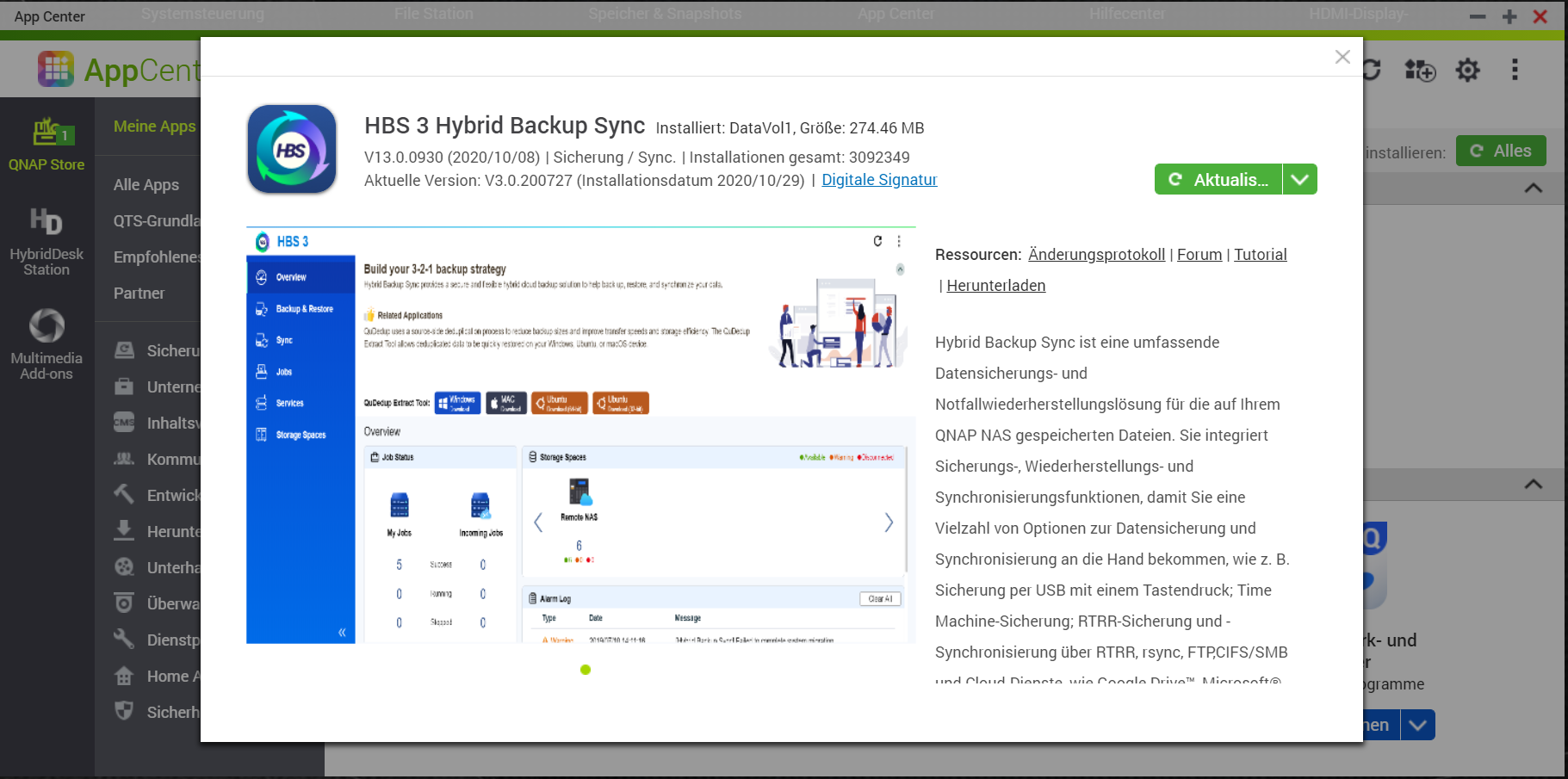Open Multimedia Add-ons in sidebar
Viewport: 1568px width, 779px height.
[46, 344]
